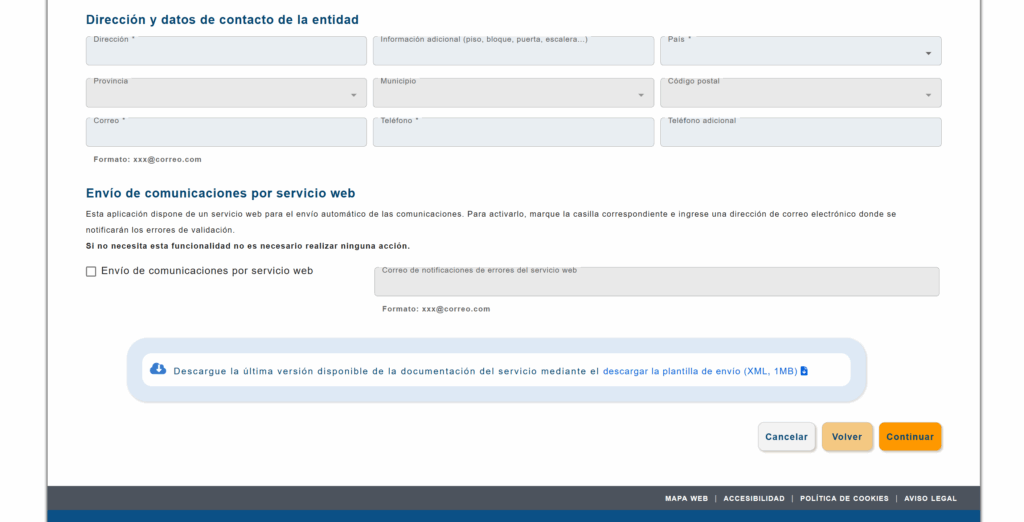Click the cloud download icon
Screen dimensions: 1024x522
pyautogui.click(x=158, y=369)
